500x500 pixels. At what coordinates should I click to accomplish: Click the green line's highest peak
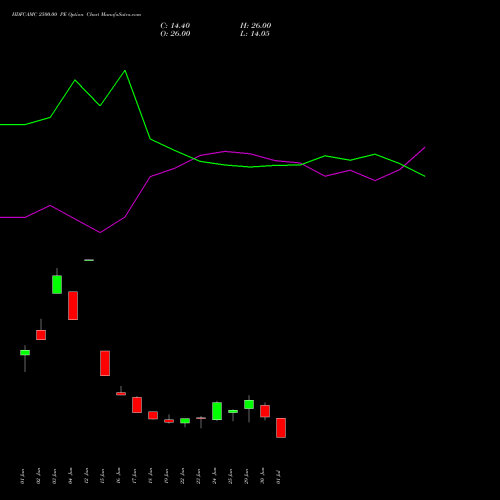[125, 71]
